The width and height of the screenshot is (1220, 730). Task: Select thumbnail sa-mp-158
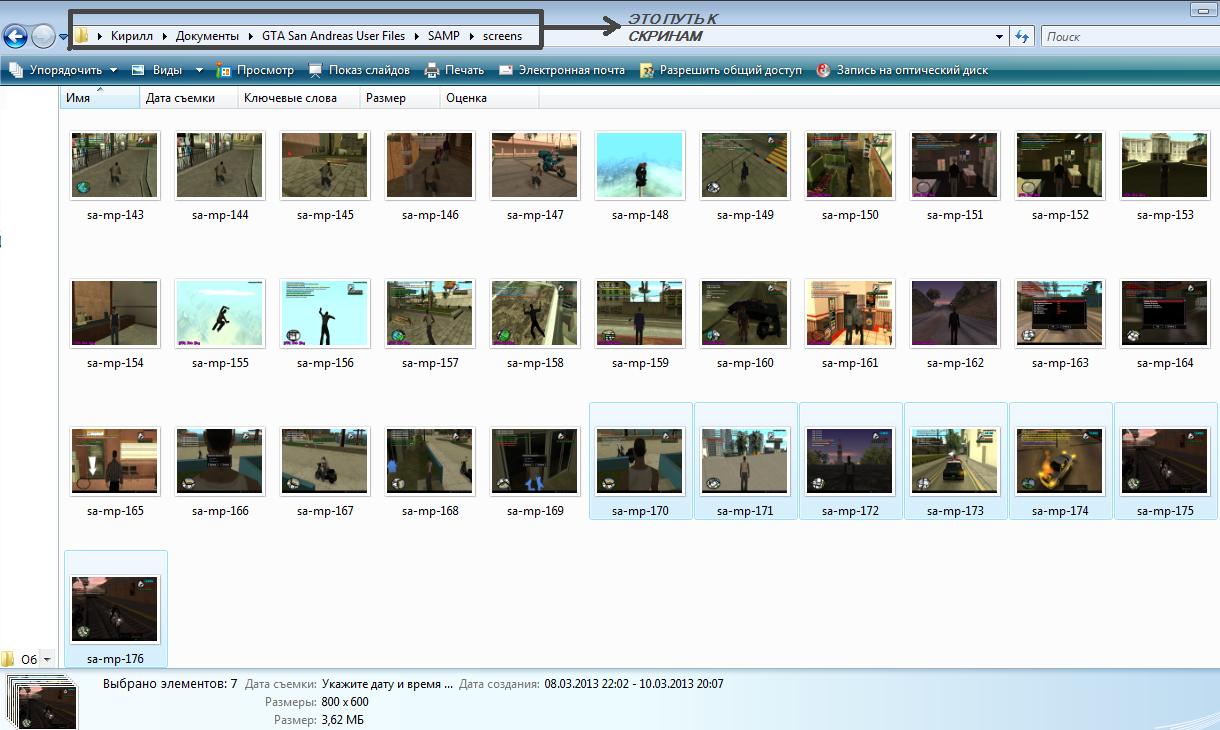coord(535,313)
